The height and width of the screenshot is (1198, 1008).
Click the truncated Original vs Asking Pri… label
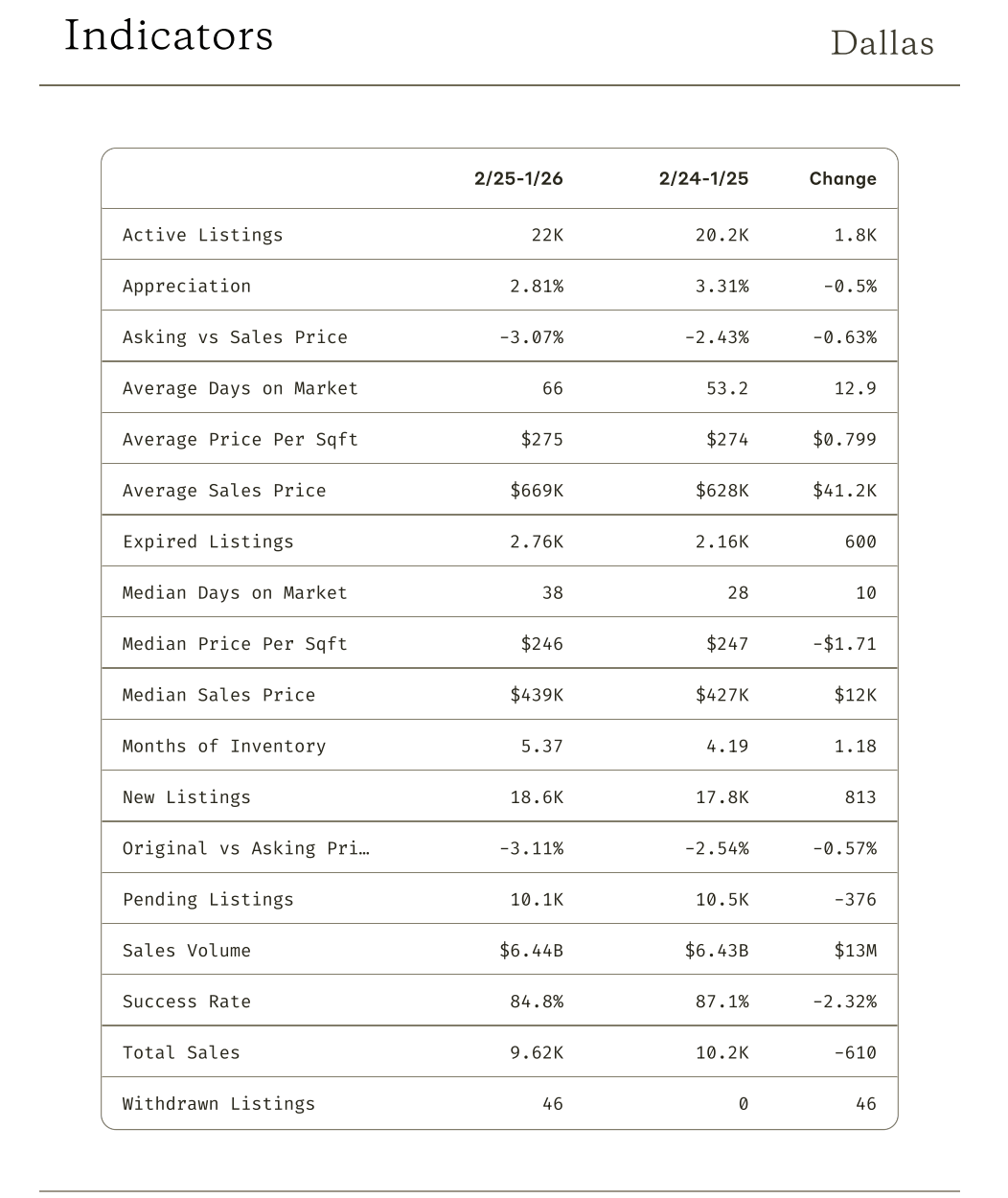coord(246,848)
